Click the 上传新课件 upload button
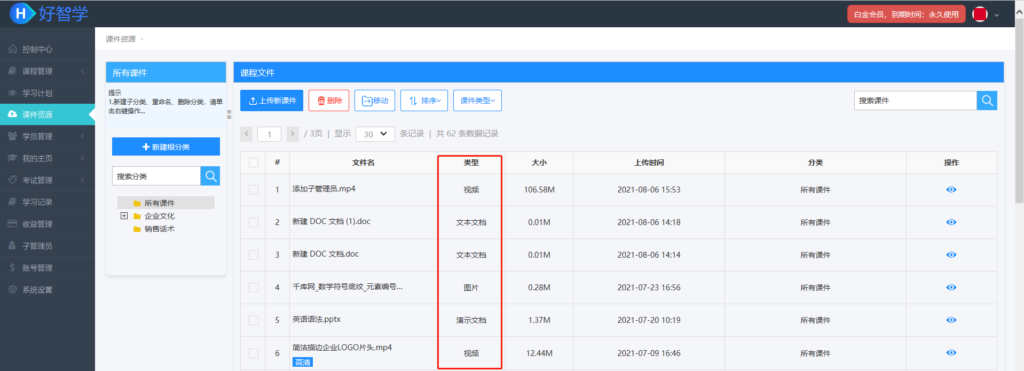 [x=272, y=101]
